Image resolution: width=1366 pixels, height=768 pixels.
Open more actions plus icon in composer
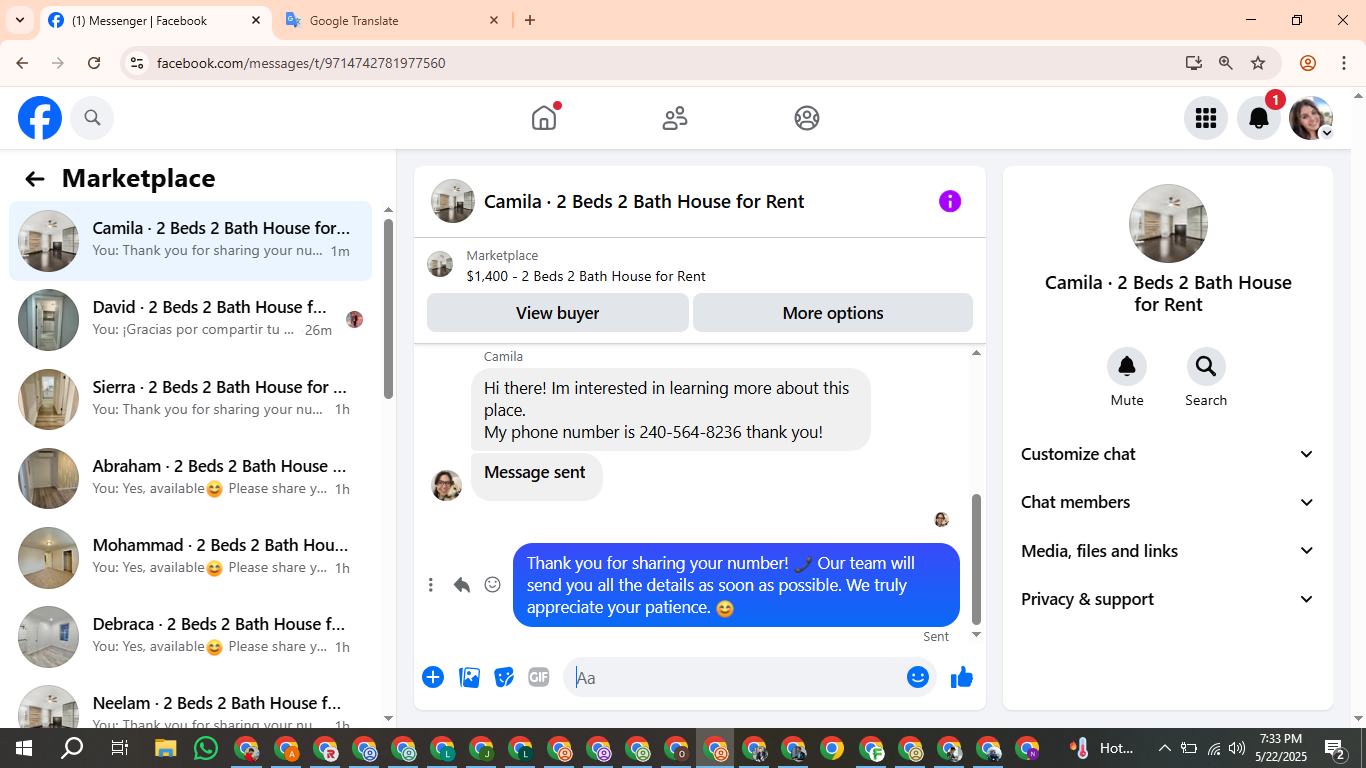[x=433, y=677]
